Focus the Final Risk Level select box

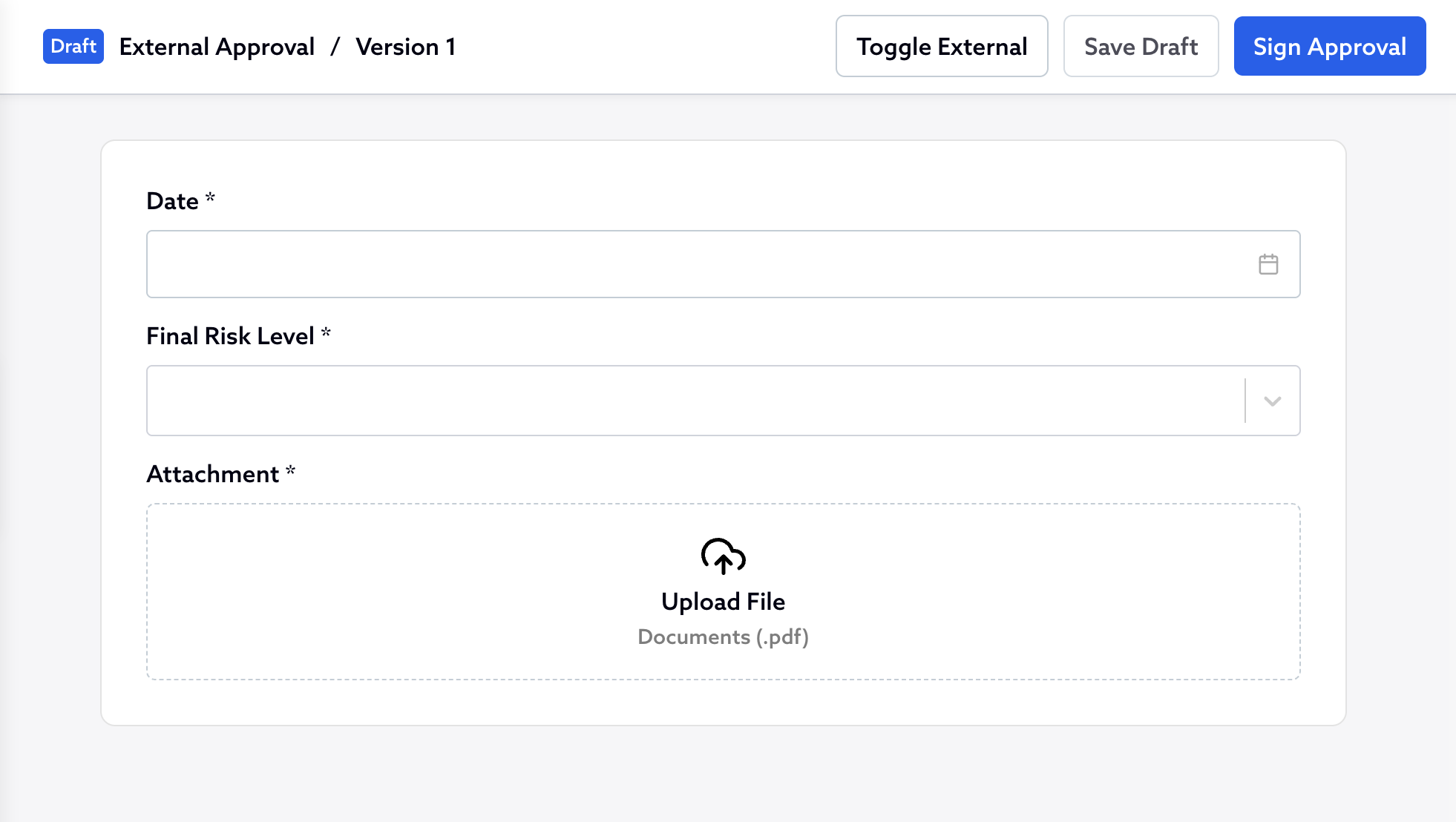click(695, 401)
